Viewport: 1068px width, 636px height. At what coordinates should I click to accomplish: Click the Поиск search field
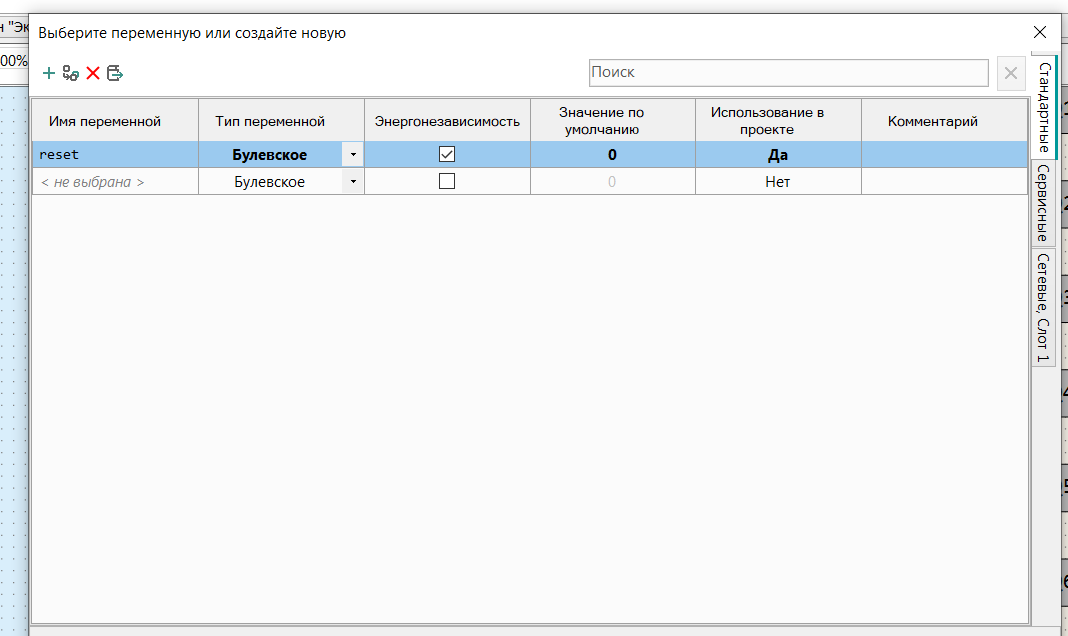pyautogui.click(x=789, y=73)
